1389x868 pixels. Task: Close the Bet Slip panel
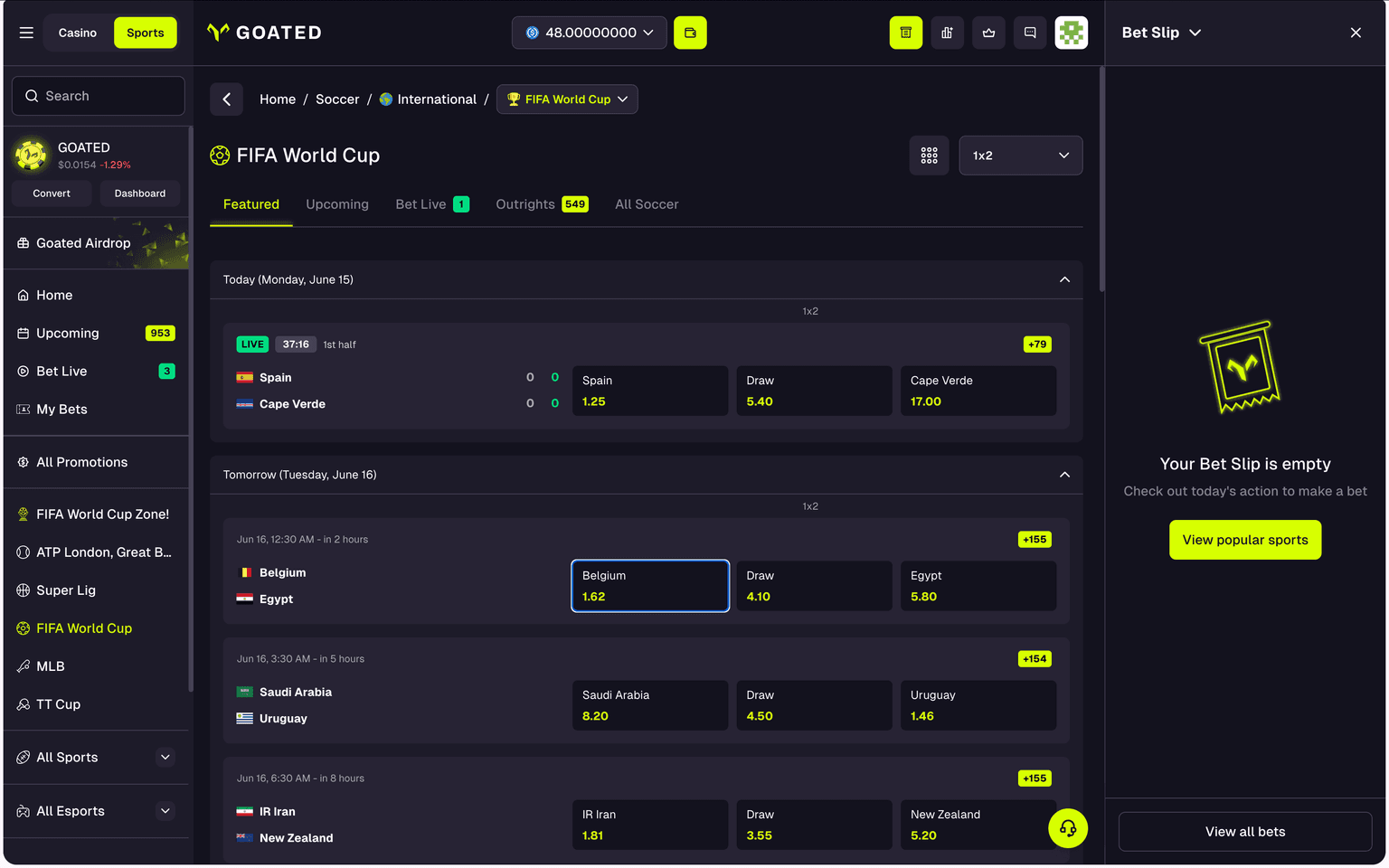coord(1356,33)
